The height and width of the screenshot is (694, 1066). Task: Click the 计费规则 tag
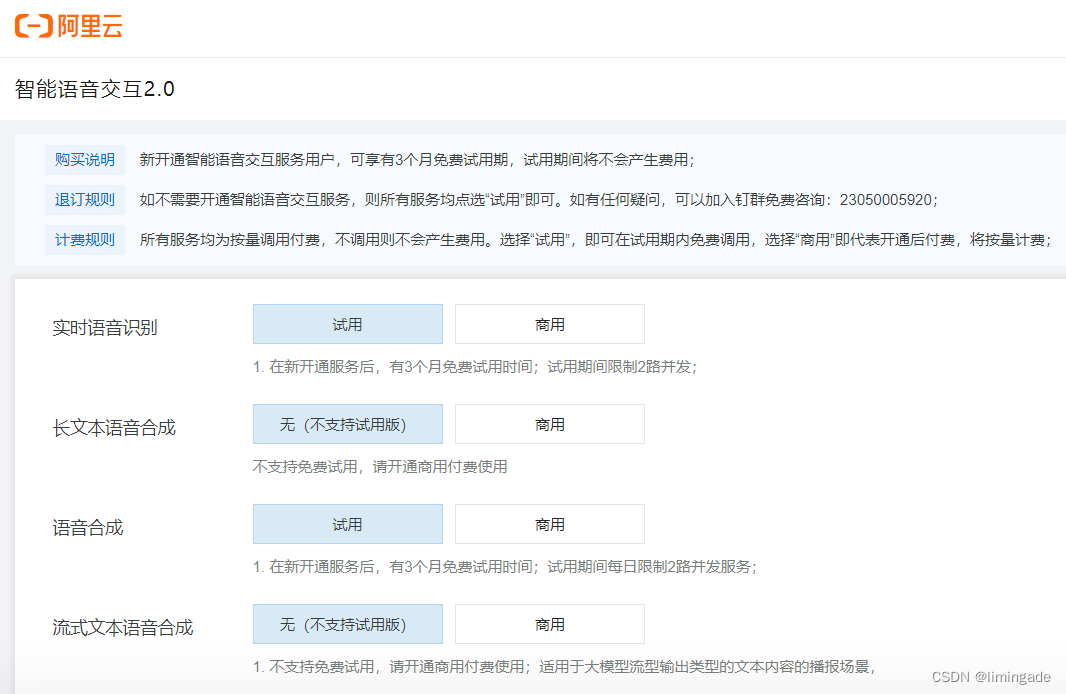[x=85, y=240]
